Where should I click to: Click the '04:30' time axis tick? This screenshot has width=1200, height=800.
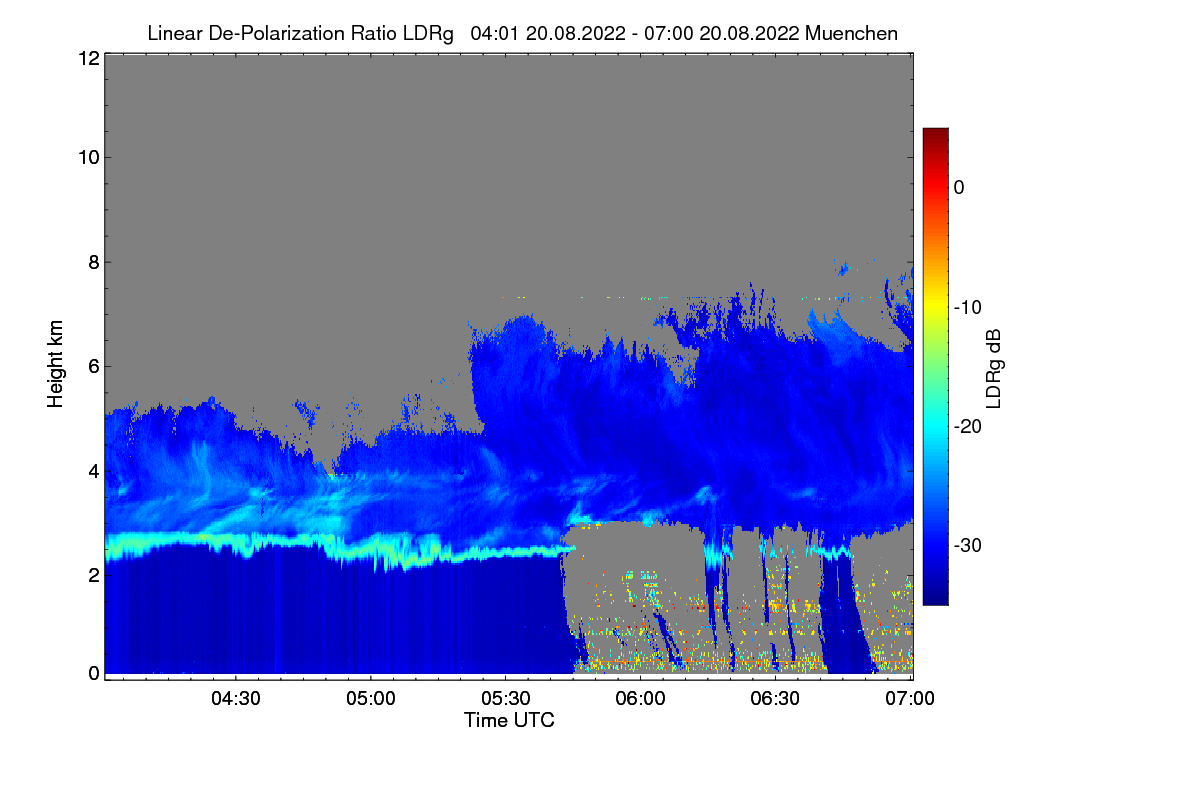point(236,698)
